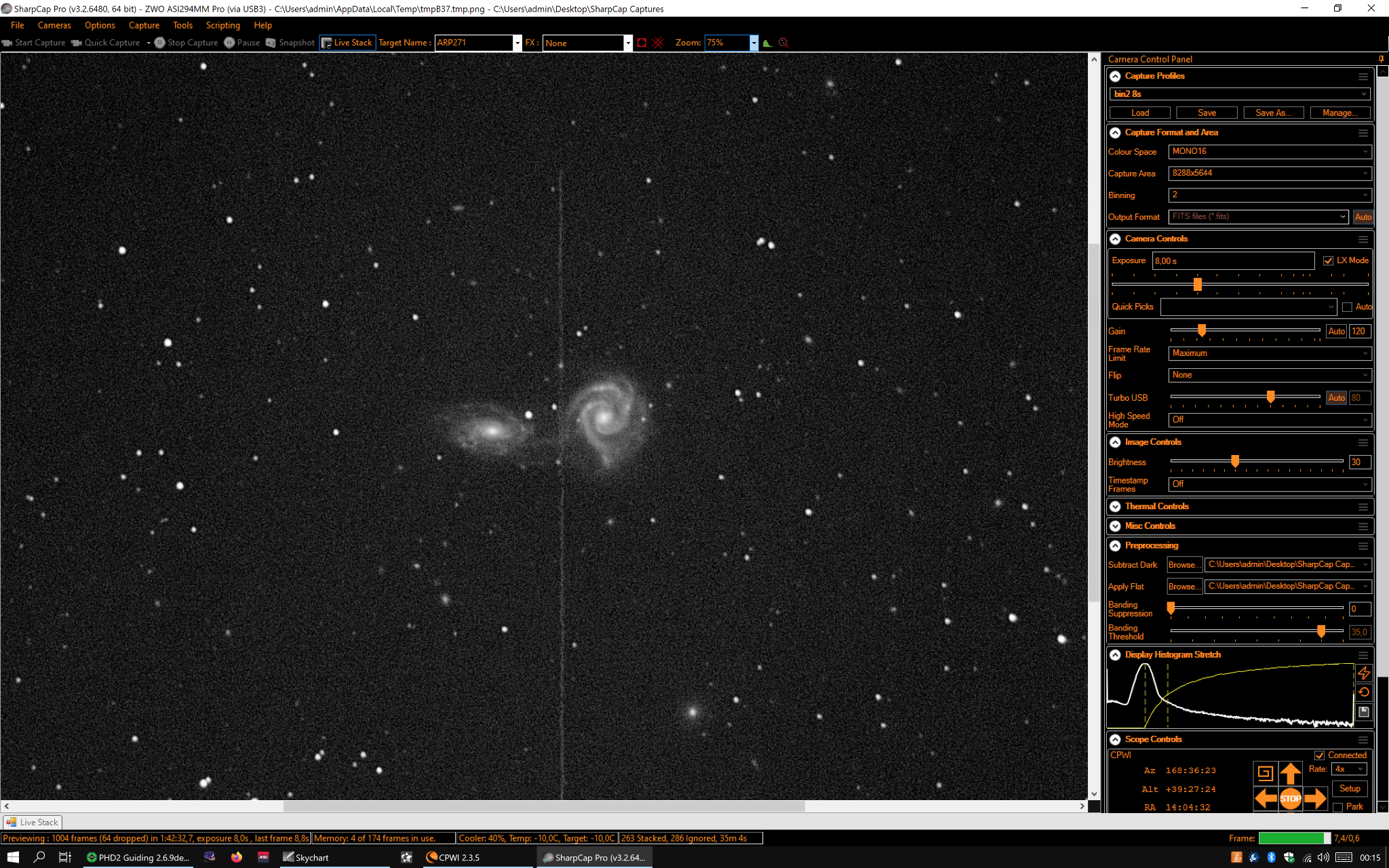Click the Start Capture toolbar icon
1389x868 pixels.
point(7,43)
